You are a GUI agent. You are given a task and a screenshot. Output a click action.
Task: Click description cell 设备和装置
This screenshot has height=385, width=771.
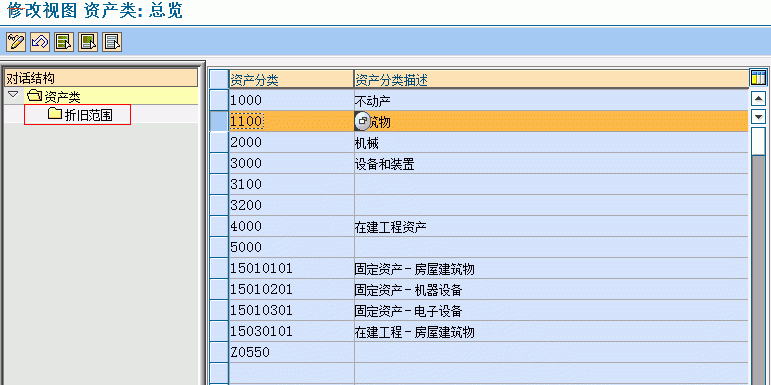point(551,163)
